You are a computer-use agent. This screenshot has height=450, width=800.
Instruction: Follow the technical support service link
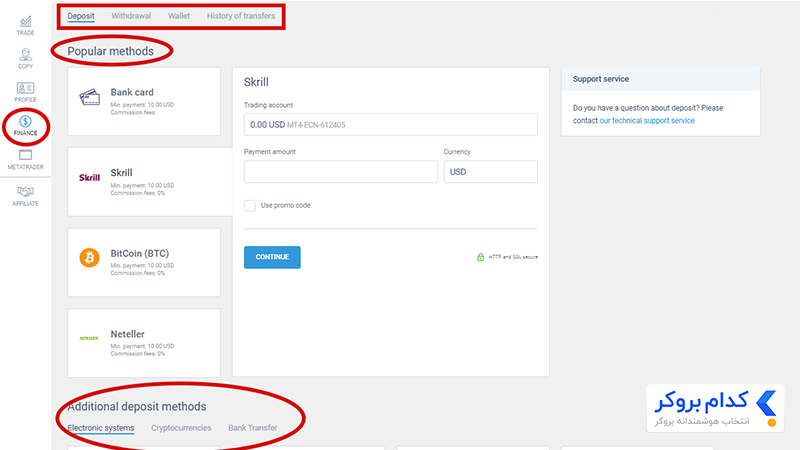[647, 120]
